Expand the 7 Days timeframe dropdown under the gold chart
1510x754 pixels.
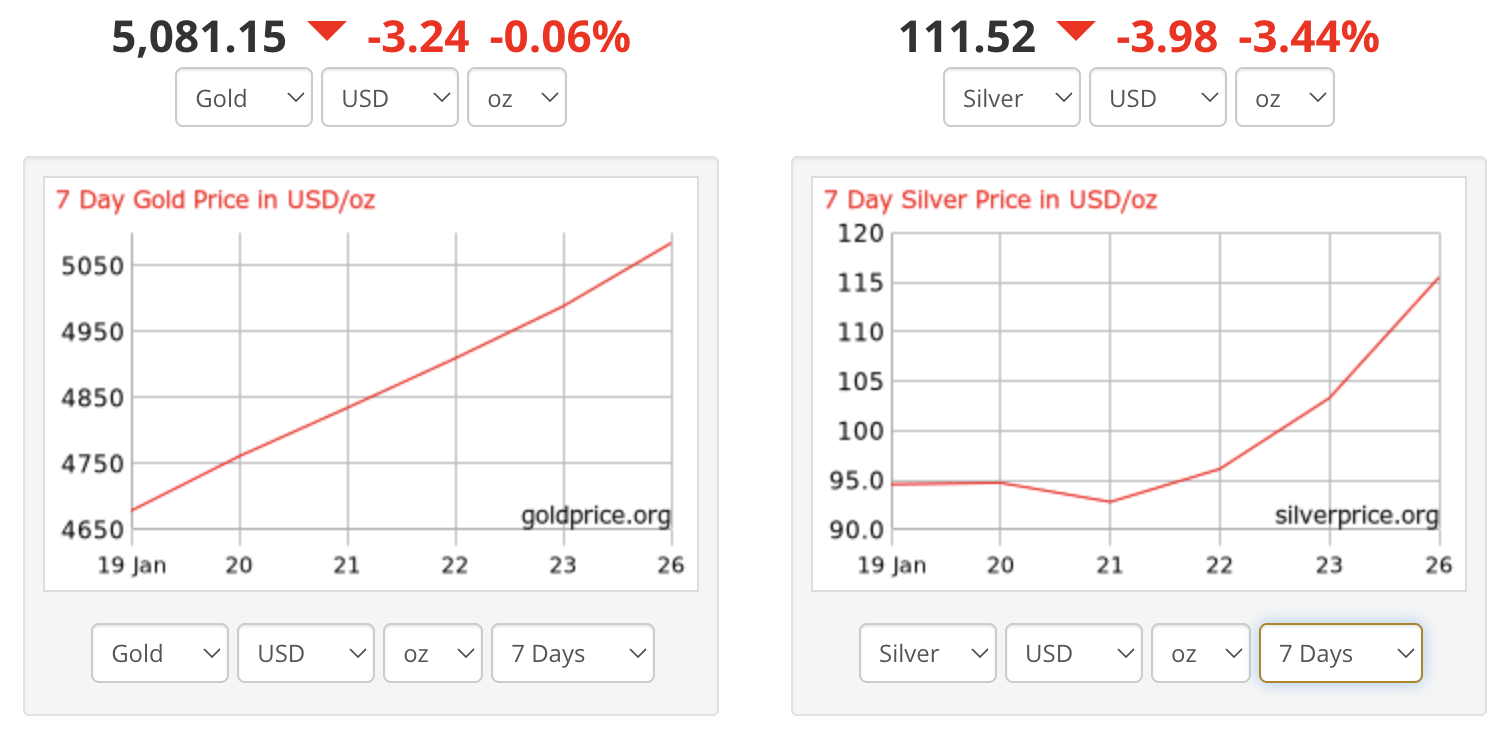(572, 652)
